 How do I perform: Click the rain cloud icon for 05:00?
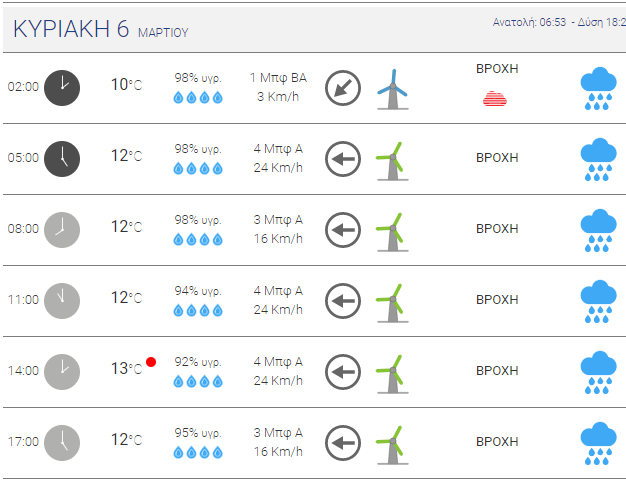pos(598,159)
